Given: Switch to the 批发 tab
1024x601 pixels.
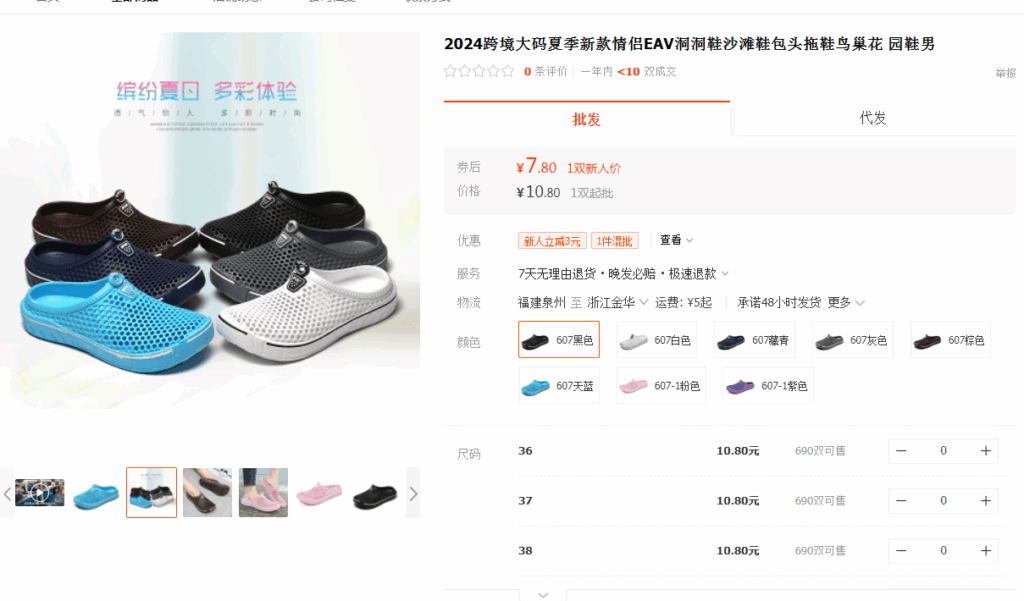Looking at the screenshot, I should coord(586,119).
